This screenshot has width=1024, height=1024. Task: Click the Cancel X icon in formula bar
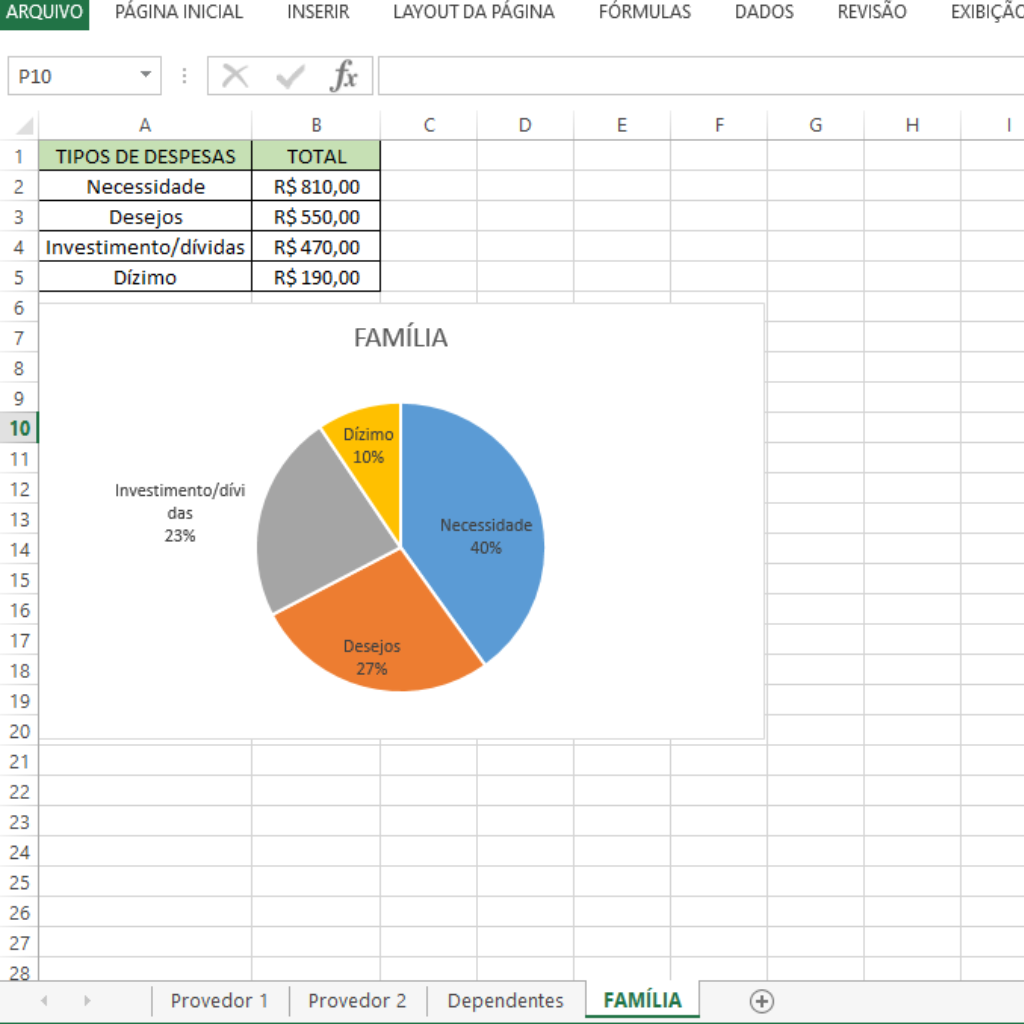coord(235,76)
